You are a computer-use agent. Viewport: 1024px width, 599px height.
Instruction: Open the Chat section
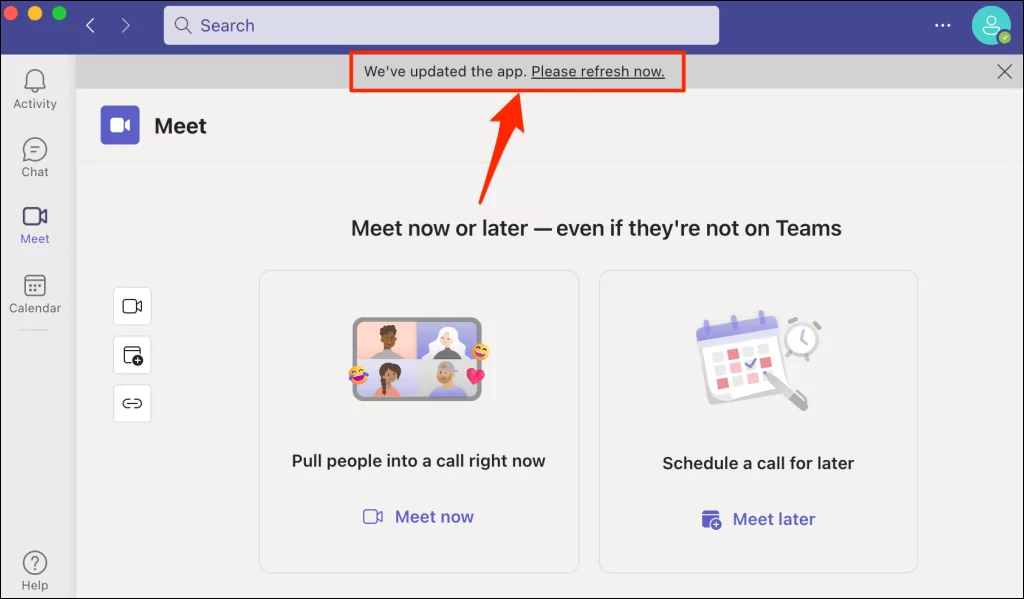tap(35, 157)
